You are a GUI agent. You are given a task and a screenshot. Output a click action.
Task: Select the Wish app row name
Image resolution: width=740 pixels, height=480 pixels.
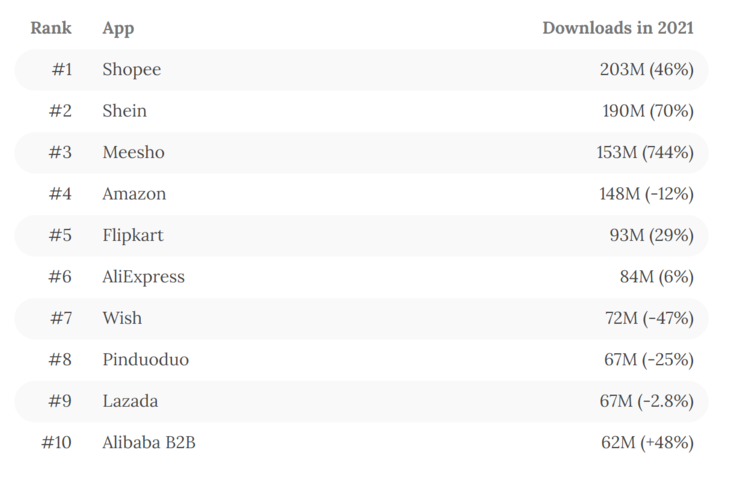(x=122, y=318)
